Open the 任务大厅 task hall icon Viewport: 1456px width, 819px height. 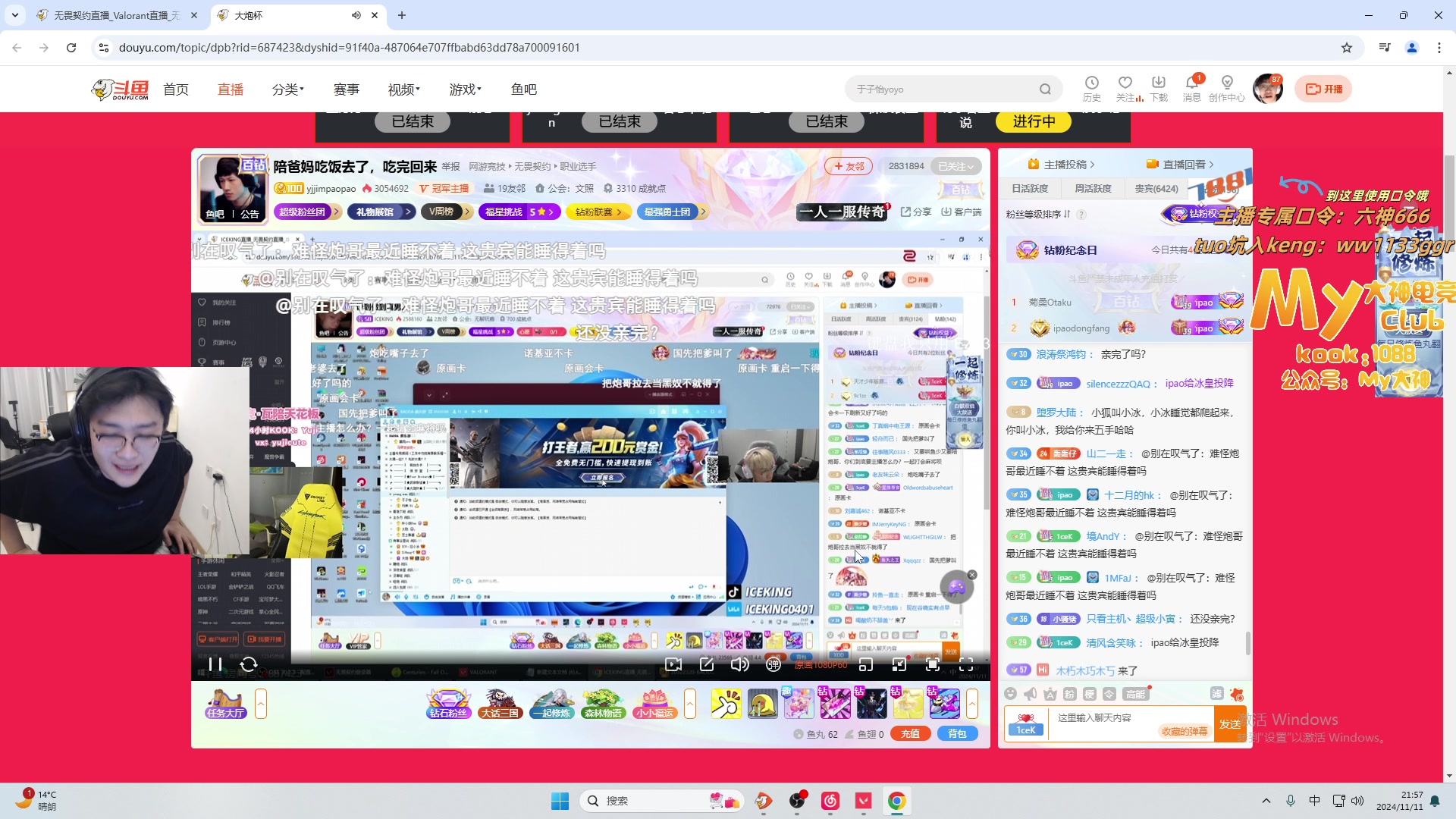(x=226, y=704)
